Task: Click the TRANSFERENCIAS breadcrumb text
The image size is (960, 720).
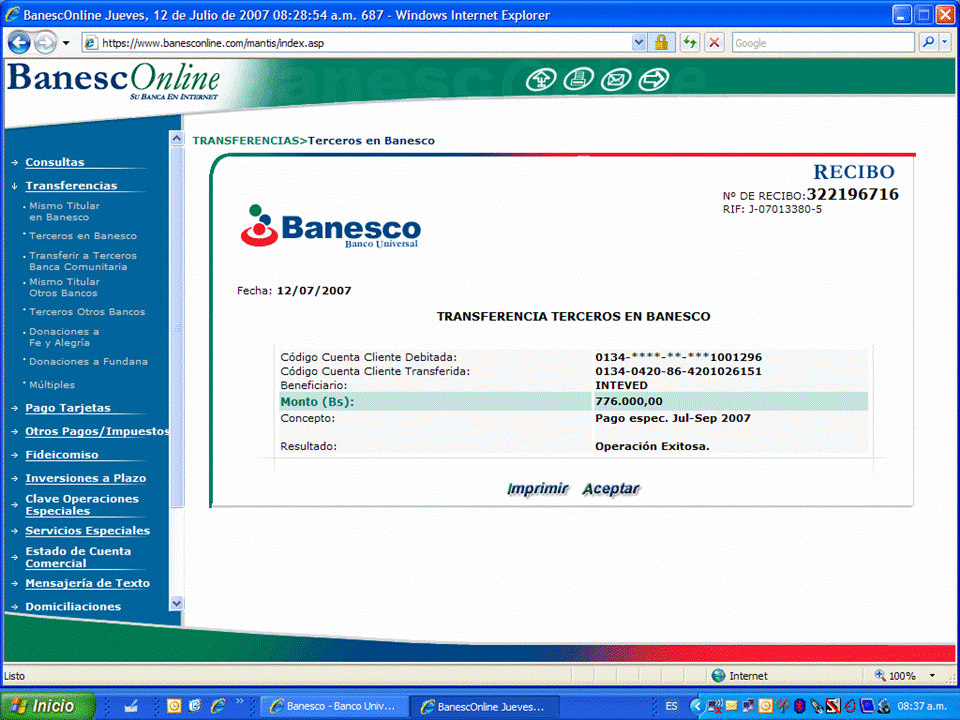Action: point(246,141)
